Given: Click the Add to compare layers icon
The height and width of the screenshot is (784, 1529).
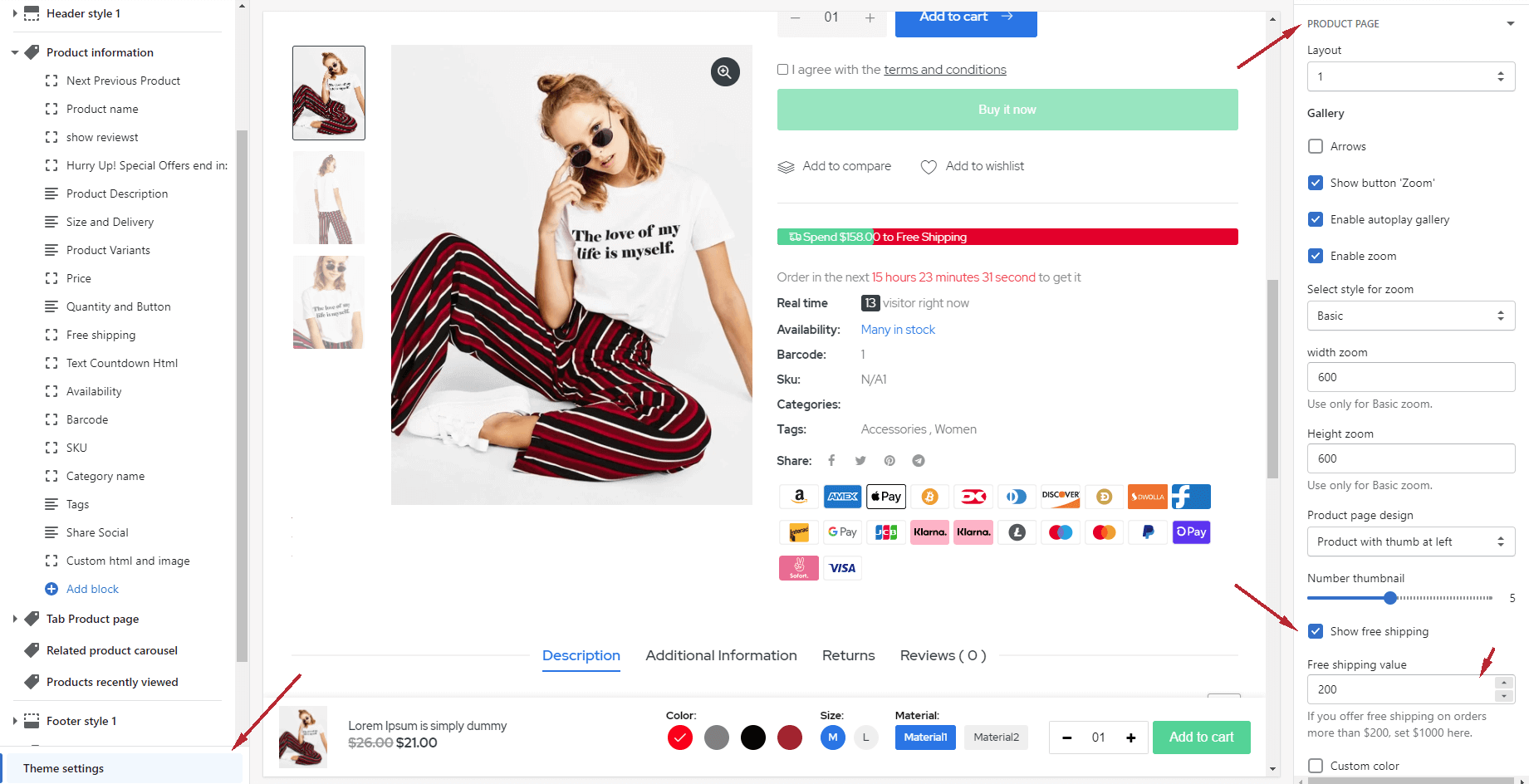Looking at the screenshot, I should 786,167.
